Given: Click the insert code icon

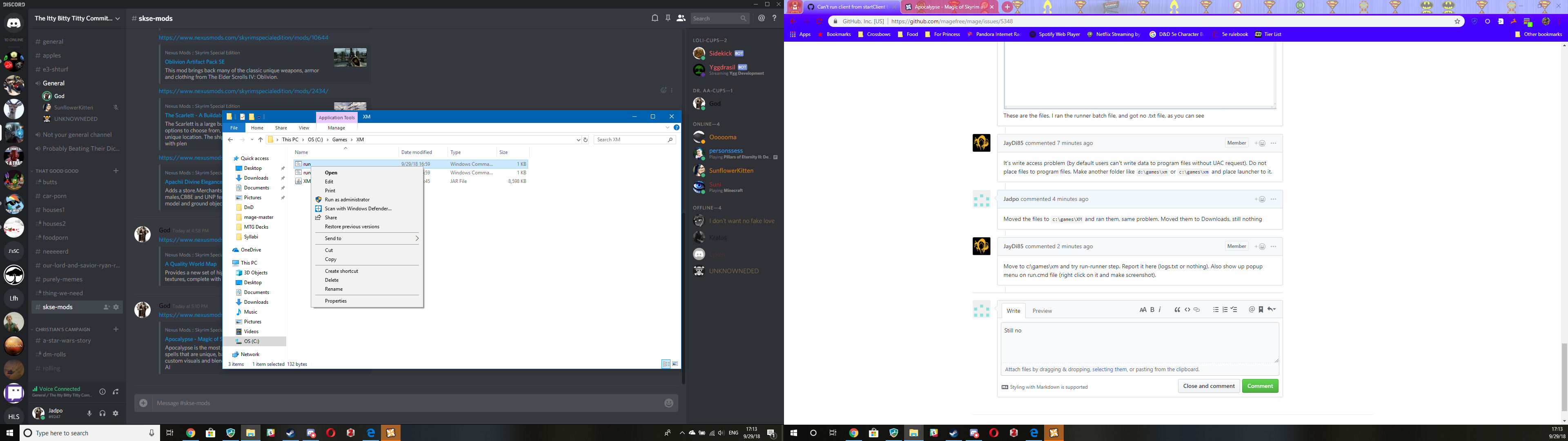Looking at the screenshot, I should (x=1187, y=310).
